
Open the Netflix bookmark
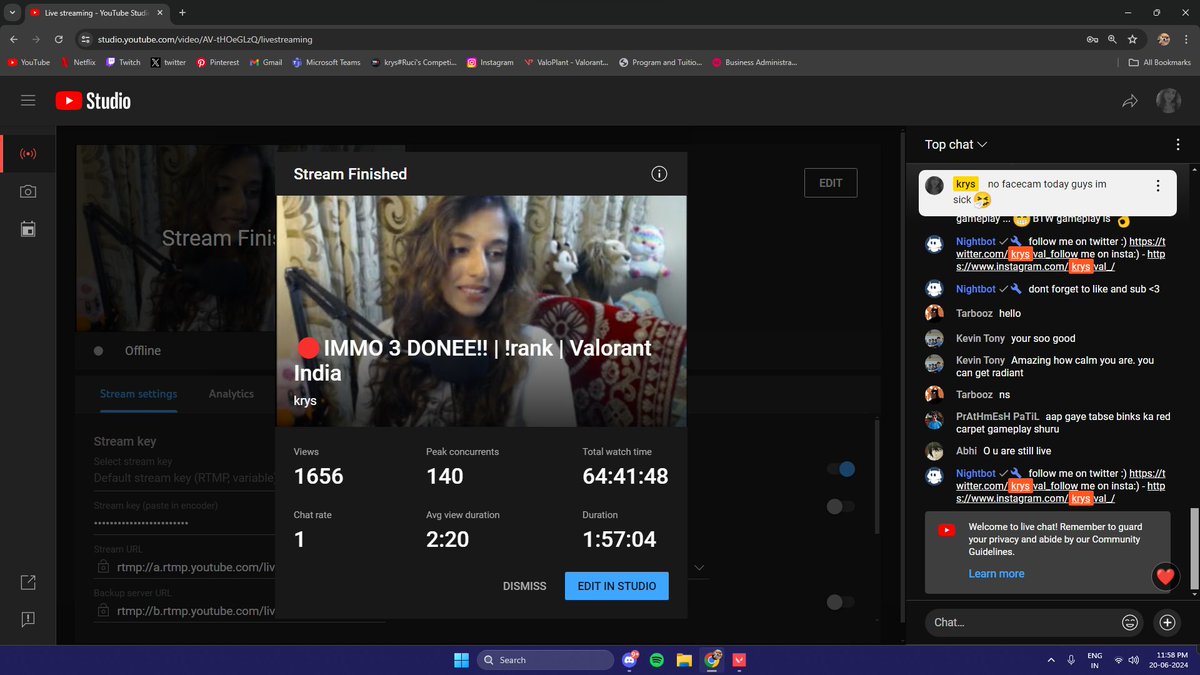click(x=77, y=62)
